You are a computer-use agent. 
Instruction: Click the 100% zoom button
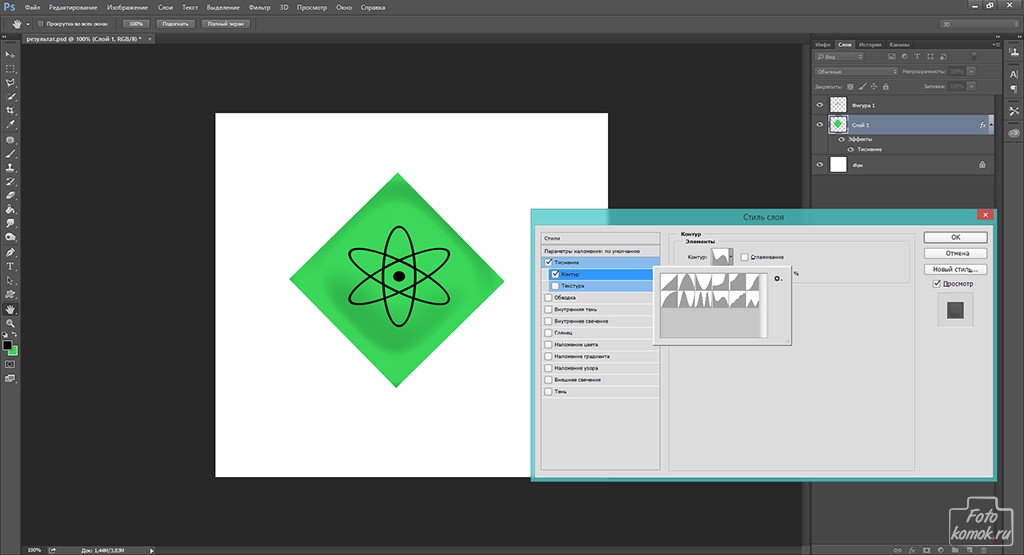click(x=136, y=24)
